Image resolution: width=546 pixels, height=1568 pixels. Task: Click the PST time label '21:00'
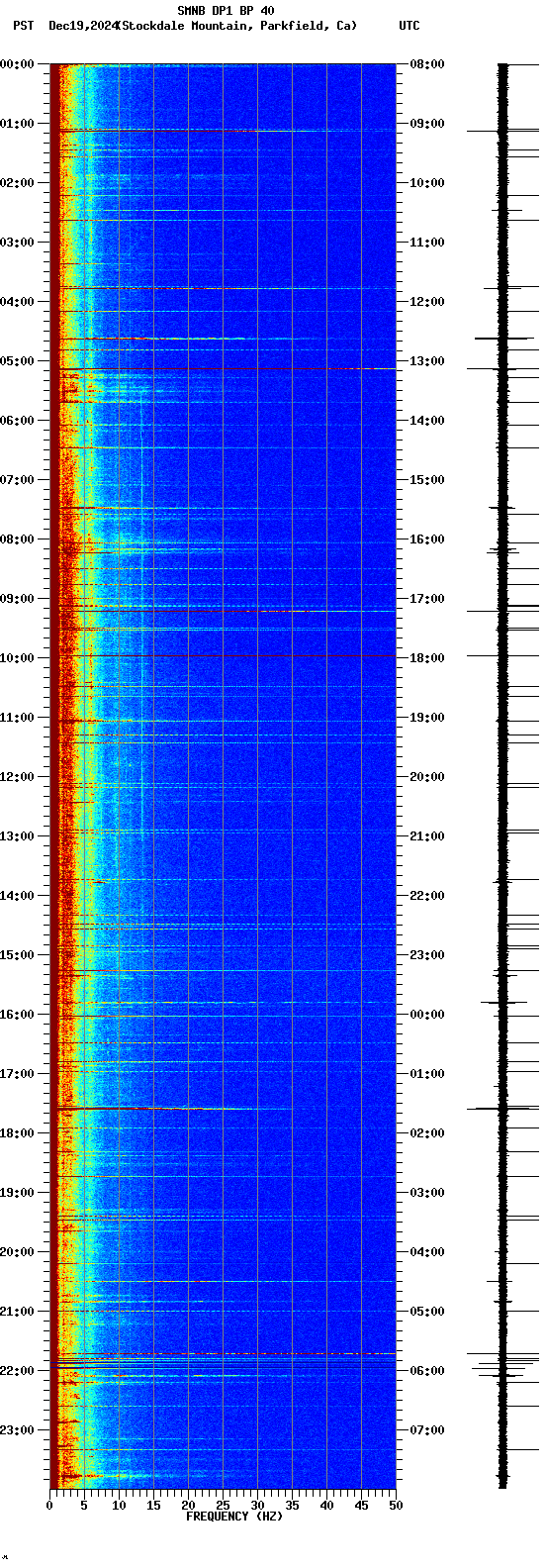pyautogui.click(x=17, y=1312)
